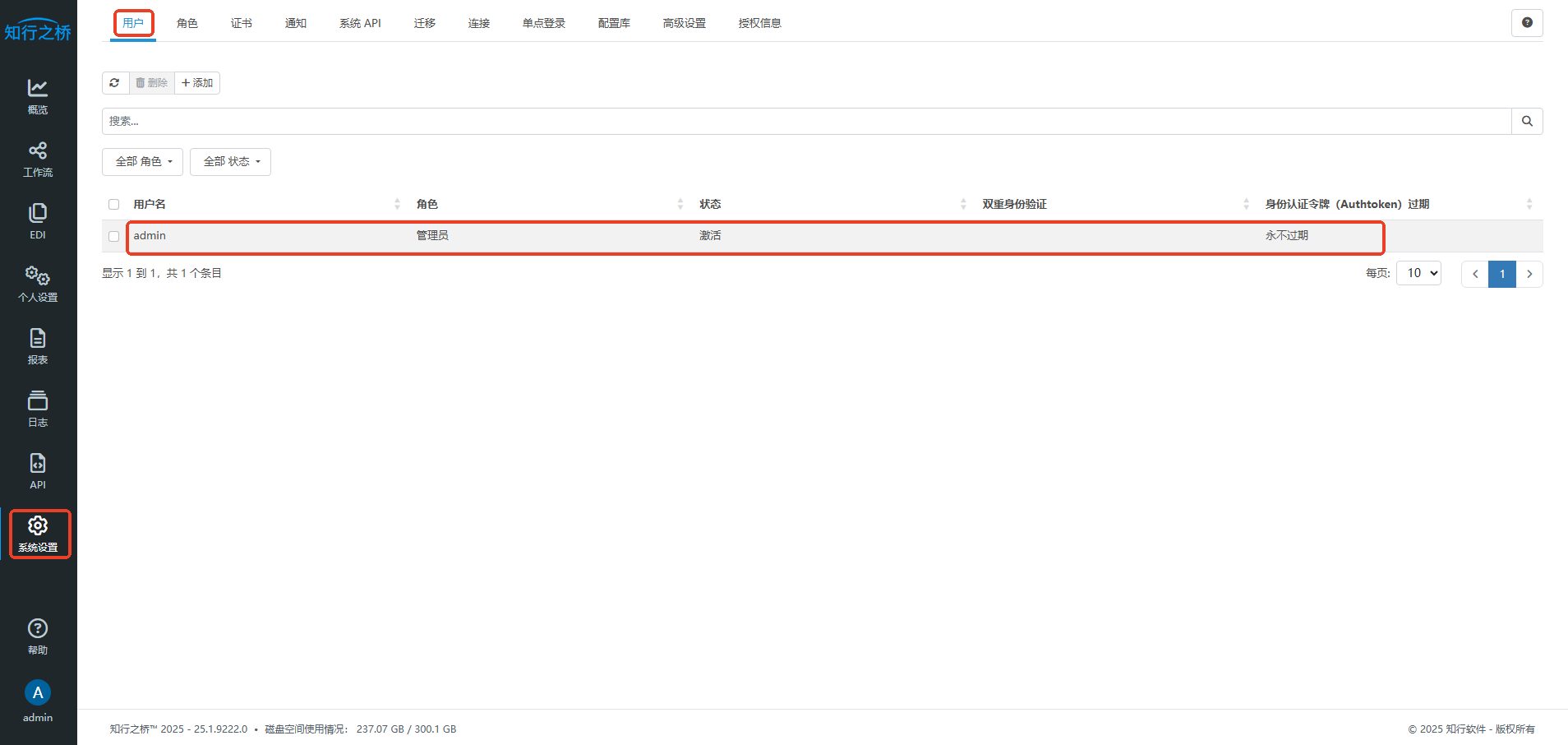Click the 添加 add user button
Screen dimensions: 1568x745
click(x=197, y=83)
